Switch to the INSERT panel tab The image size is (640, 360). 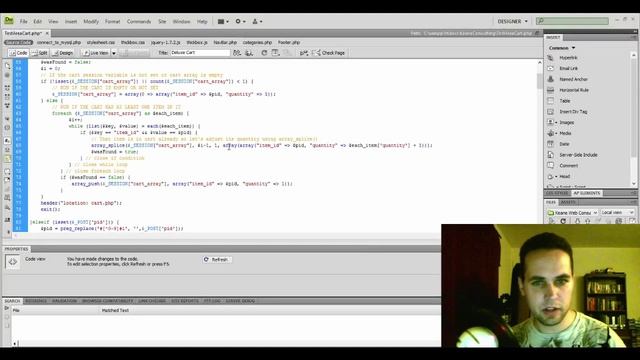tap(553, 37)
